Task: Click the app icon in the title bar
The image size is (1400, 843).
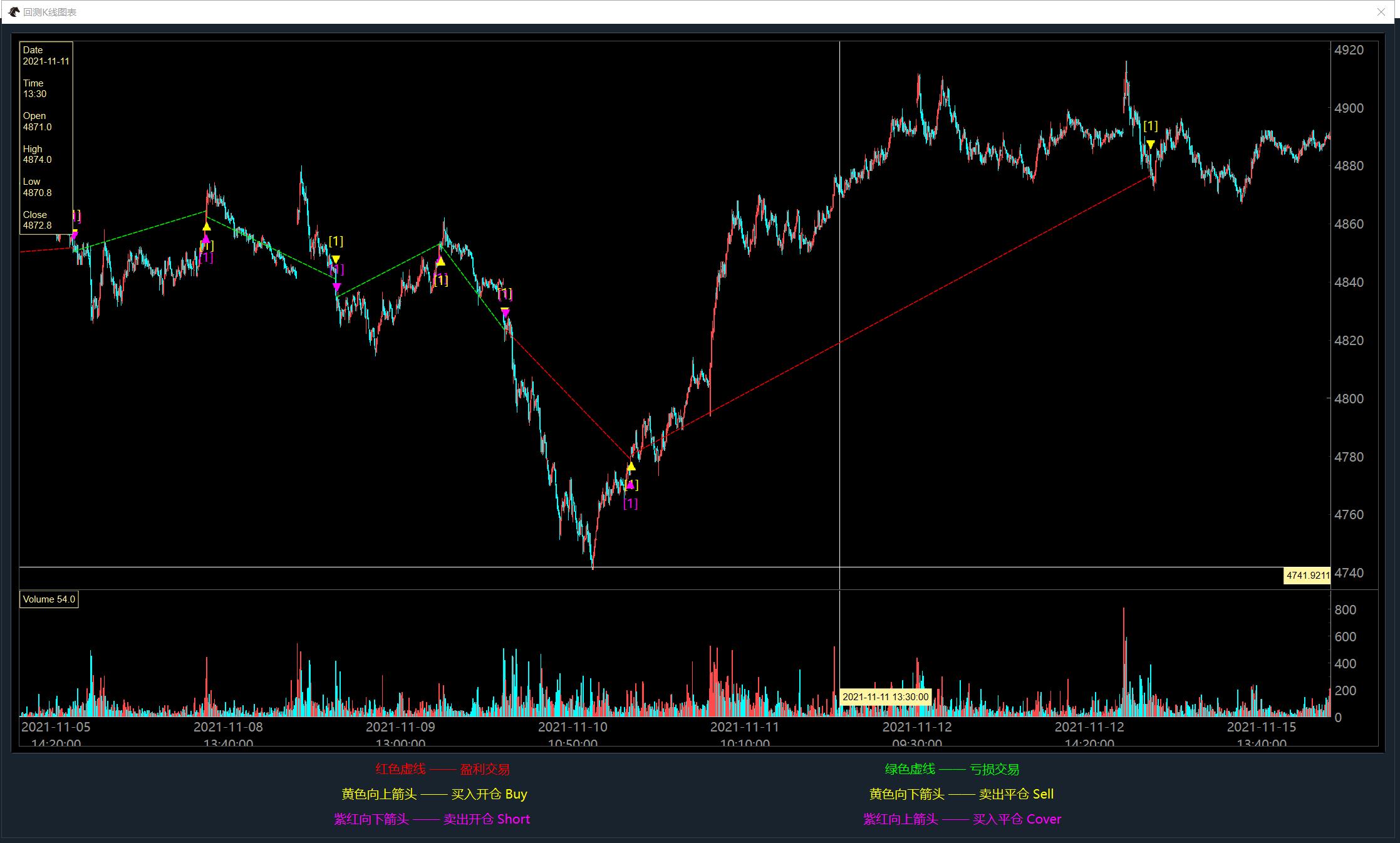Action: coord(14,12)
